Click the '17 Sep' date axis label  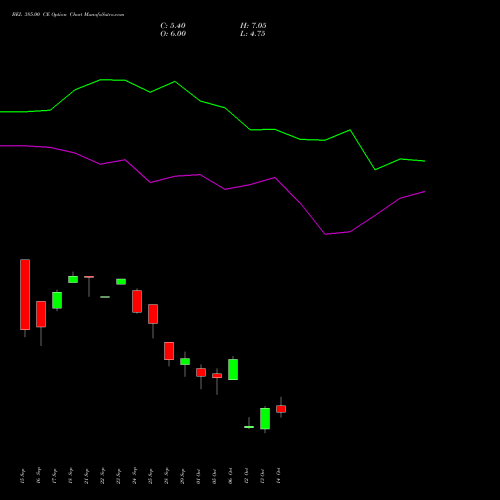(54, 476)
